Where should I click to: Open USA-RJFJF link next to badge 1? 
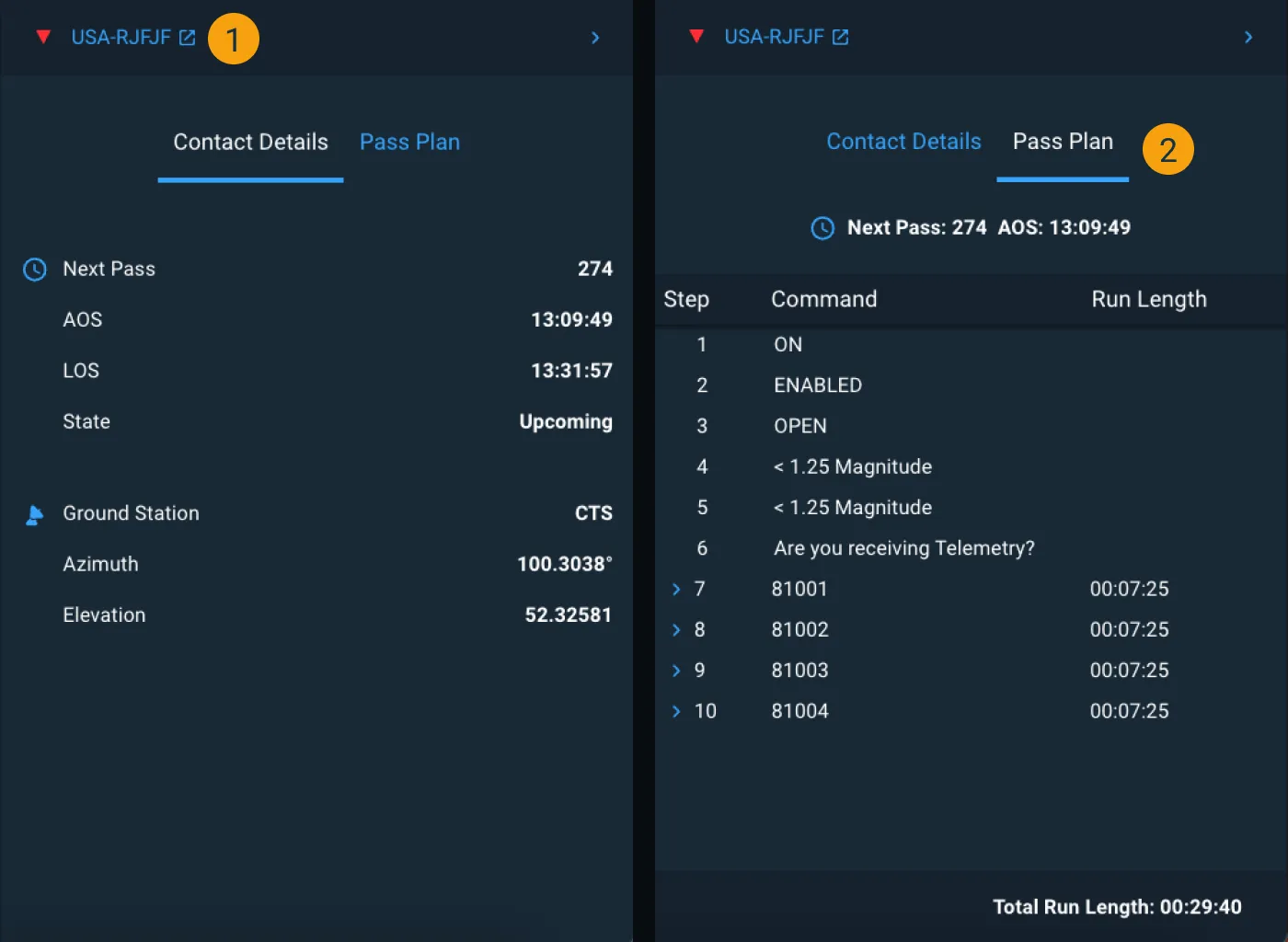pyautogui.click(x=121, y=38)
